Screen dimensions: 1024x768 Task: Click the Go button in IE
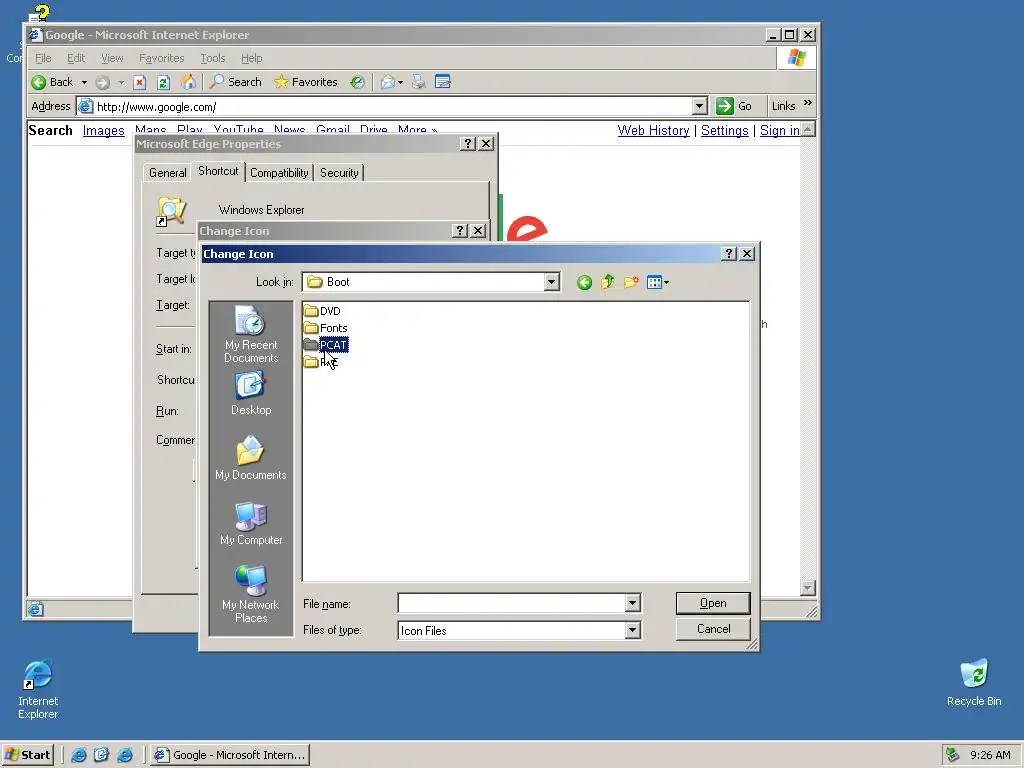(734, 106)
